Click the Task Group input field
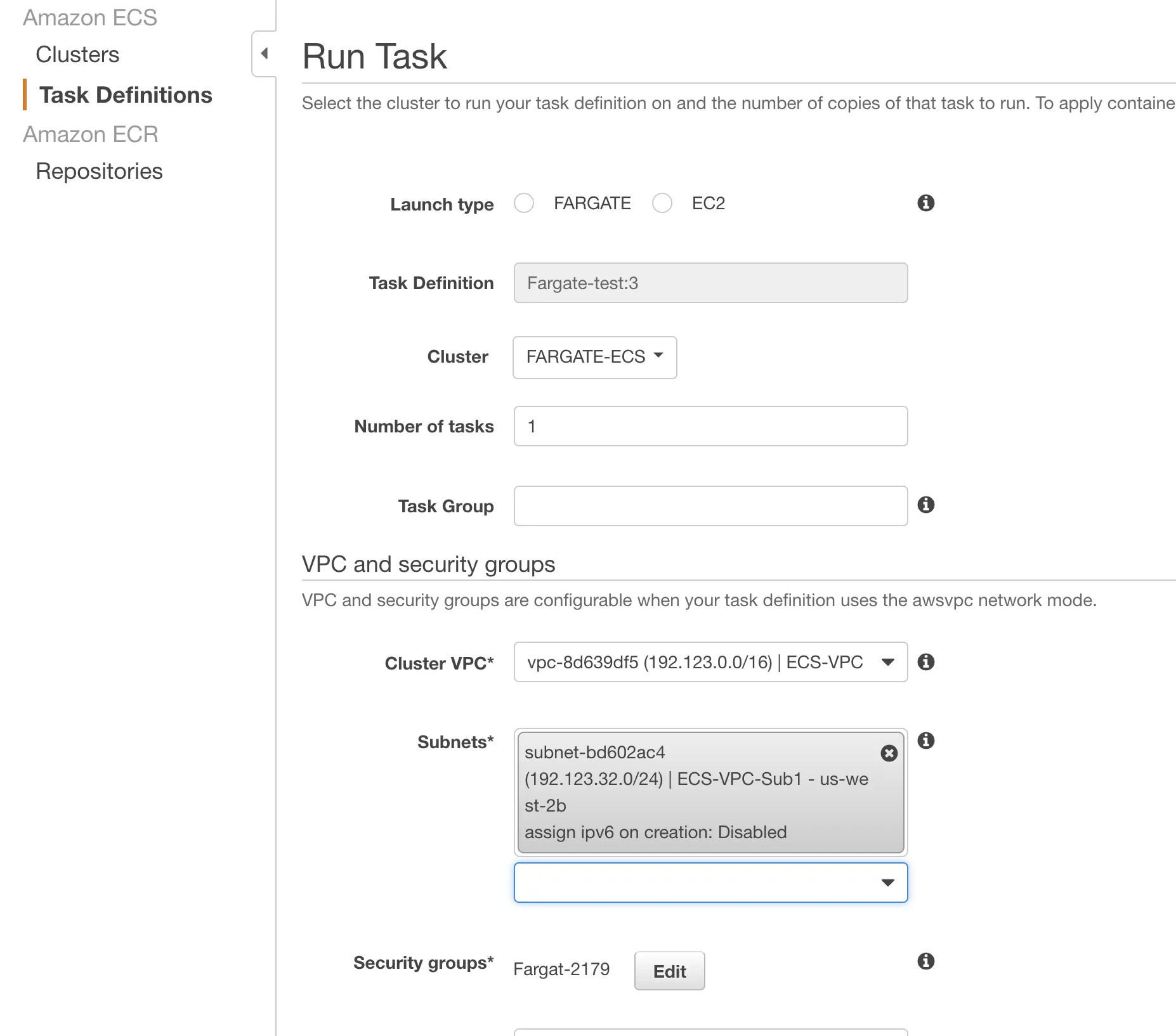1176x1036 pixels. pos(710,506)
